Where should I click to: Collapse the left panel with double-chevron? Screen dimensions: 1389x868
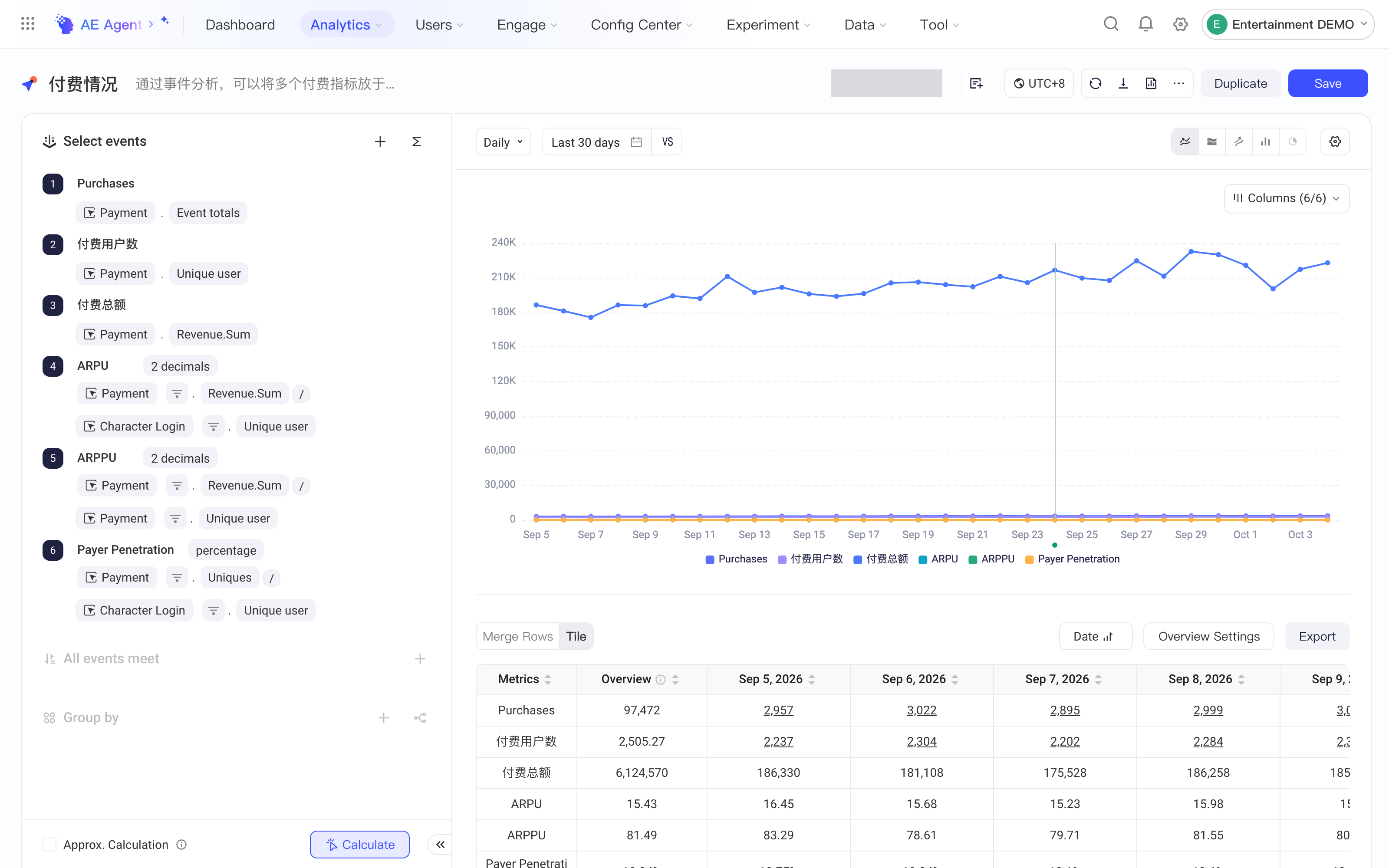tap(440, 844)
